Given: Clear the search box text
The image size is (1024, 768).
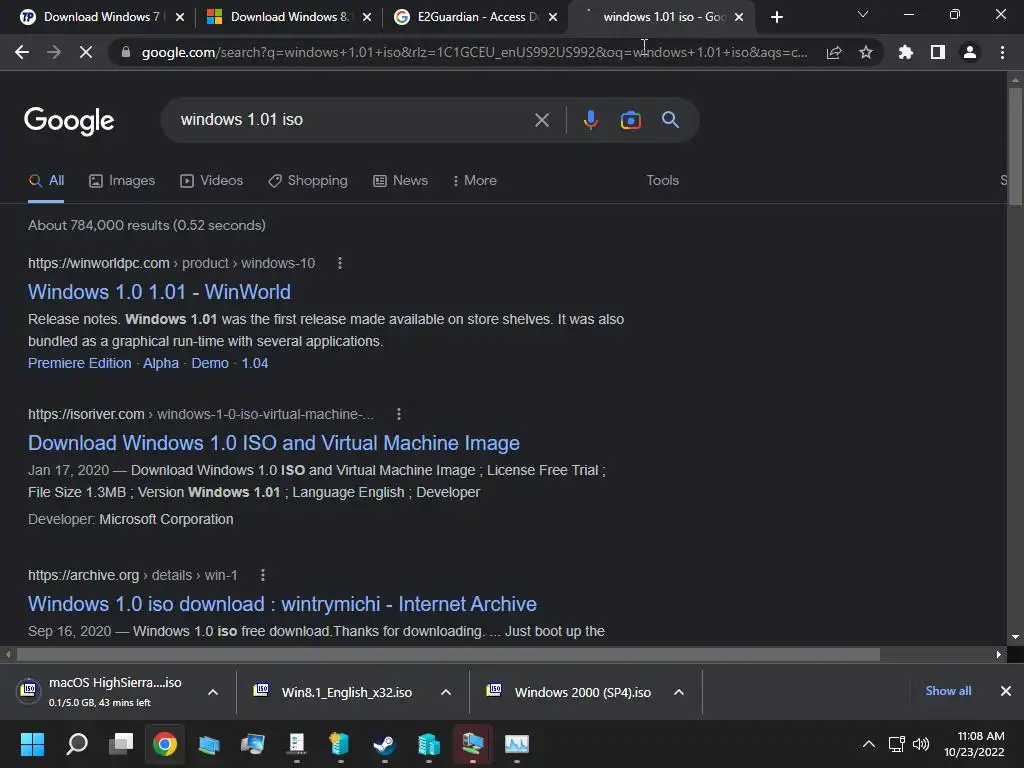Looking at the screenshot, I should point(541,120).
